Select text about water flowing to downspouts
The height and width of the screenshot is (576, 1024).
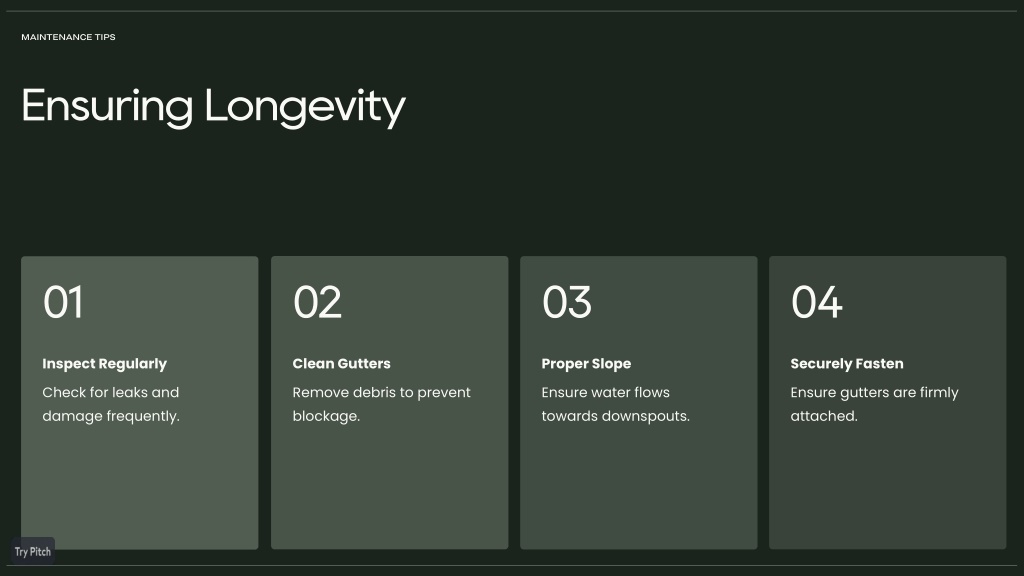(615, 404)
